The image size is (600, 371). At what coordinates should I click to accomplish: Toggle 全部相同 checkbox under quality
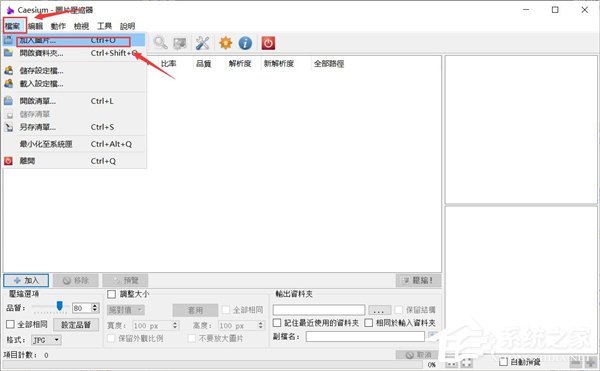(10, 324)
